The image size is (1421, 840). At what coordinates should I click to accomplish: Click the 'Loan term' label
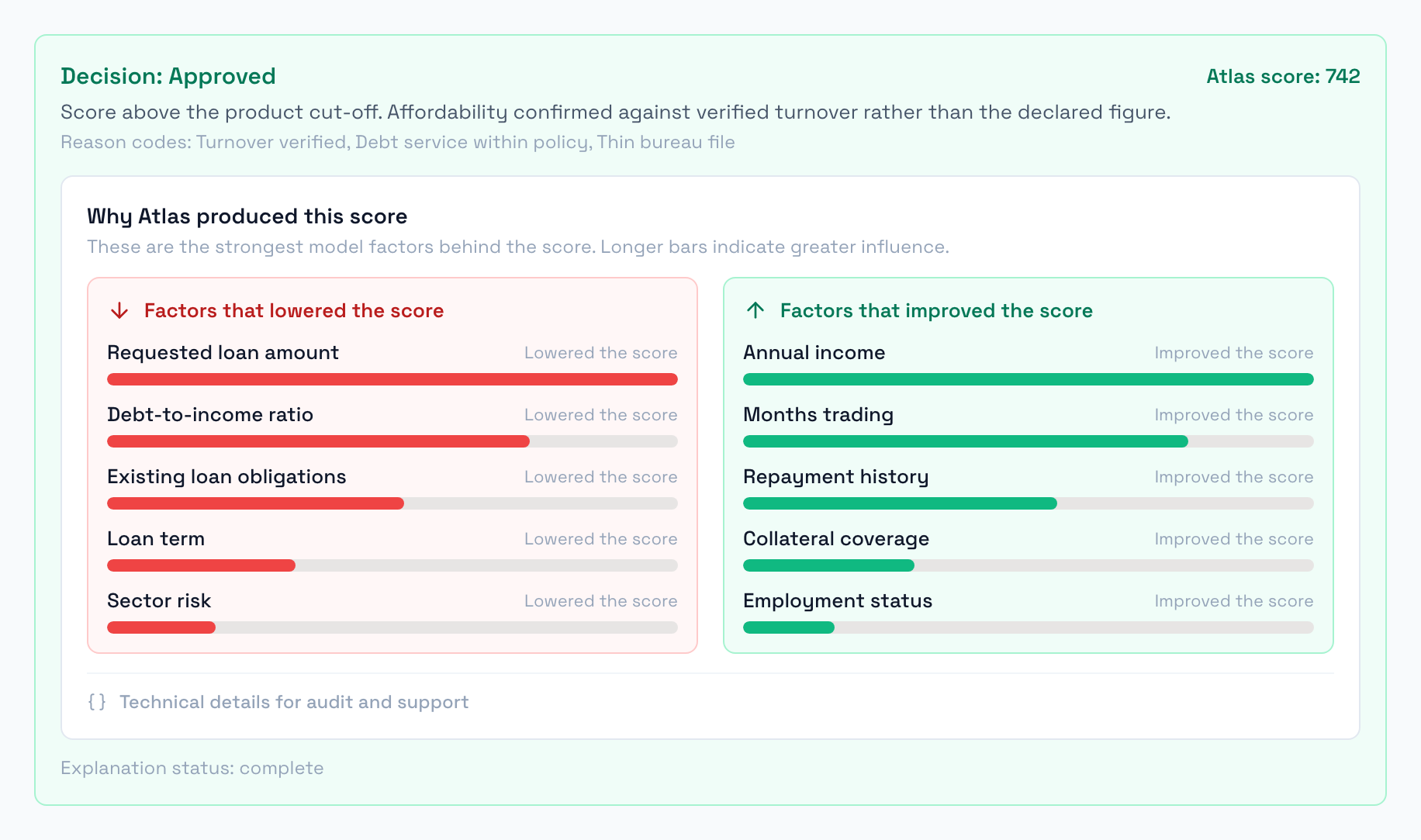(156, 539)
